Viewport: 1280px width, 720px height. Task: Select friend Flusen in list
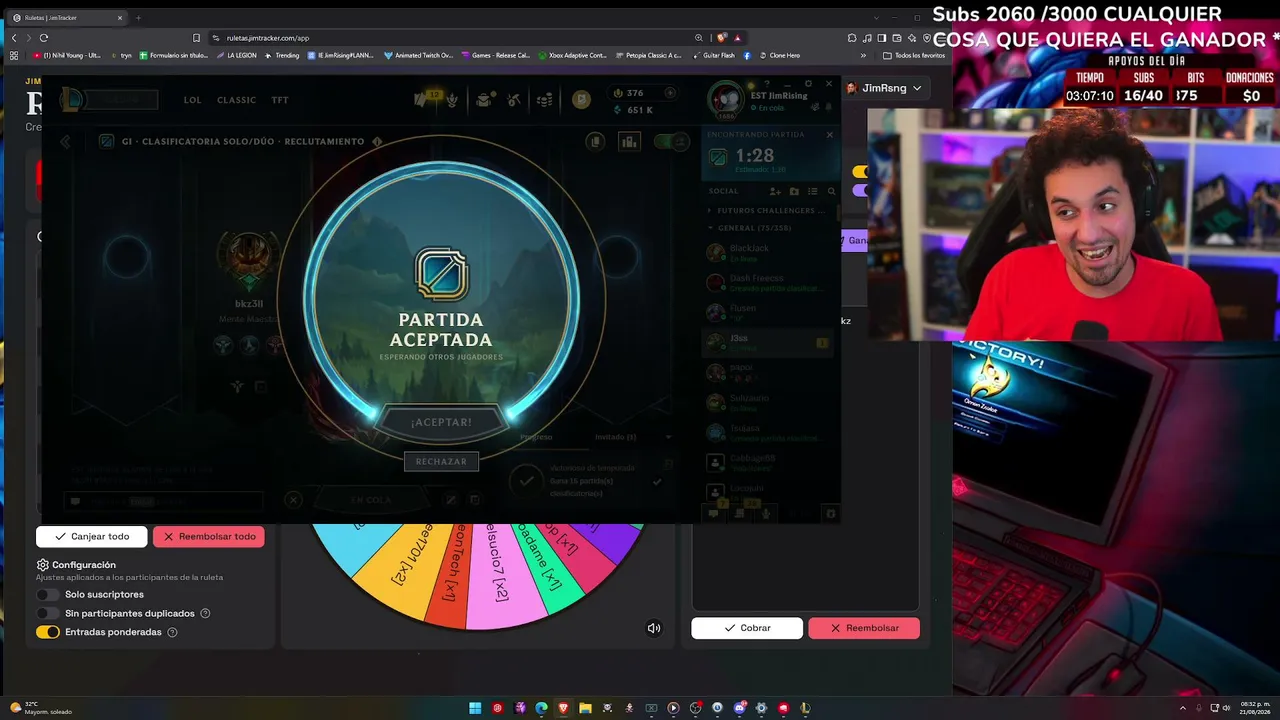tap(768, 313)
